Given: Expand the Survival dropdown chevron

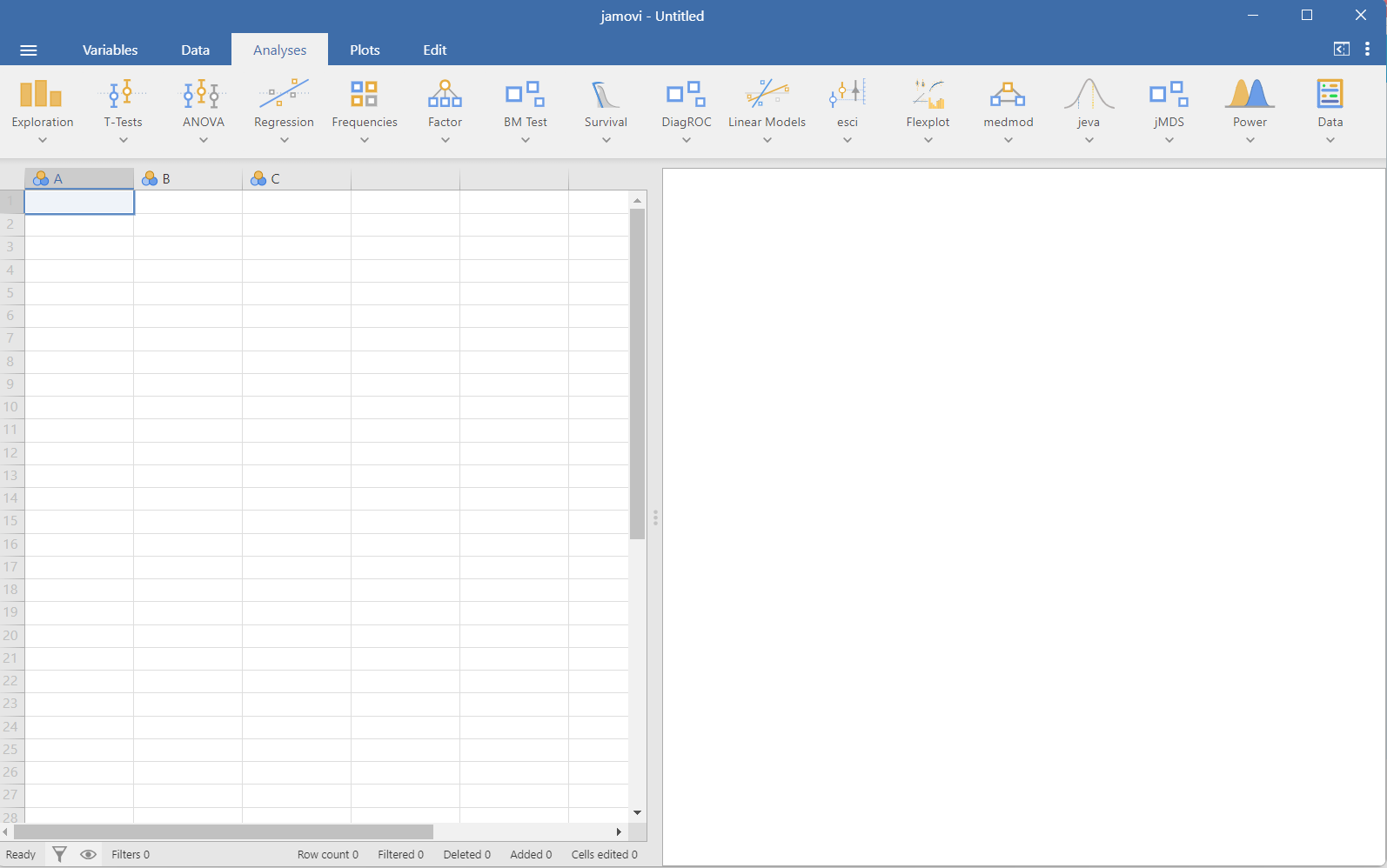Looking at the screenshot, I should coord(606,140).
